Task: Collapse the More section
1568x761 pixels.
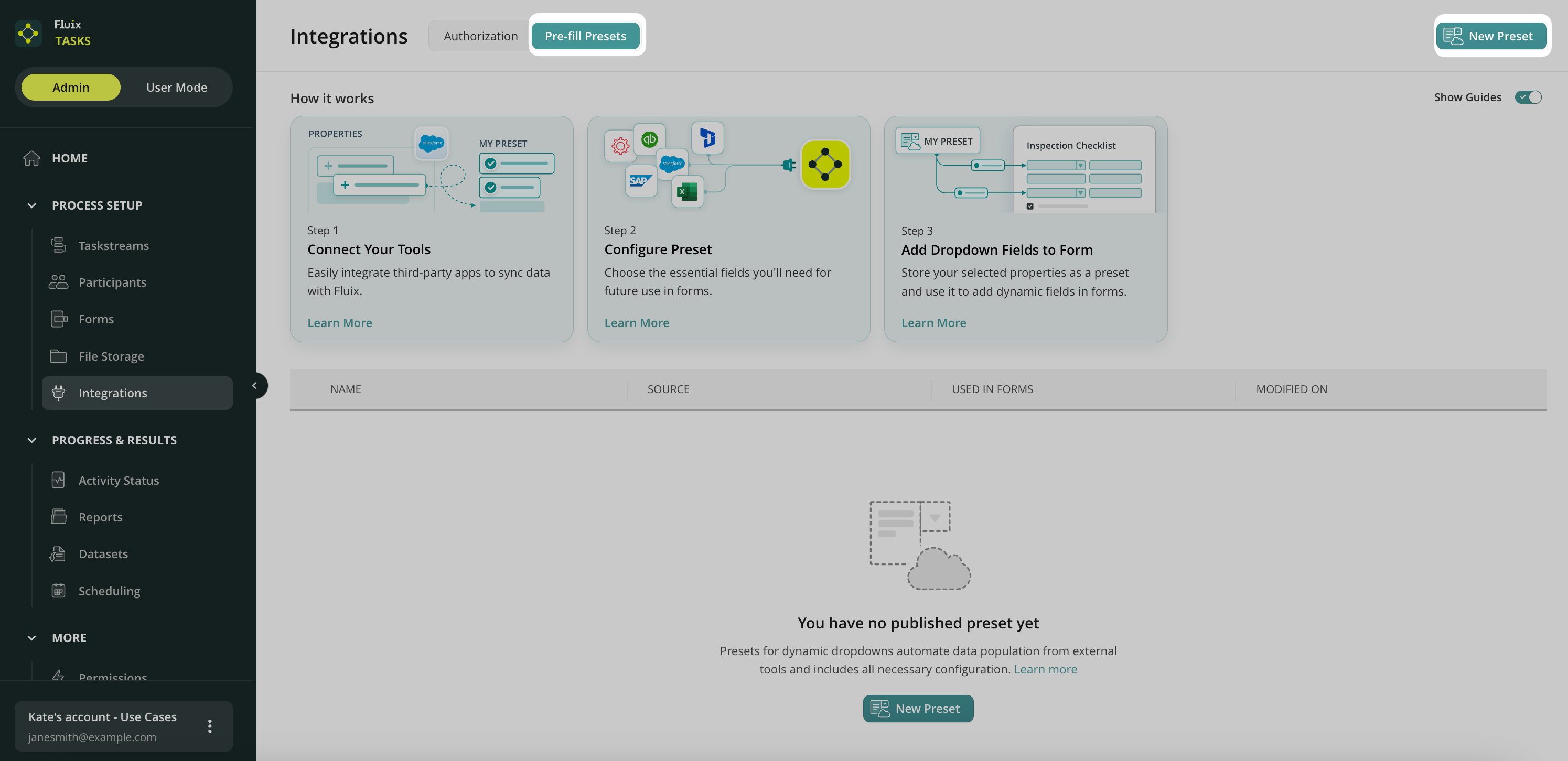Action: [31, 638]
